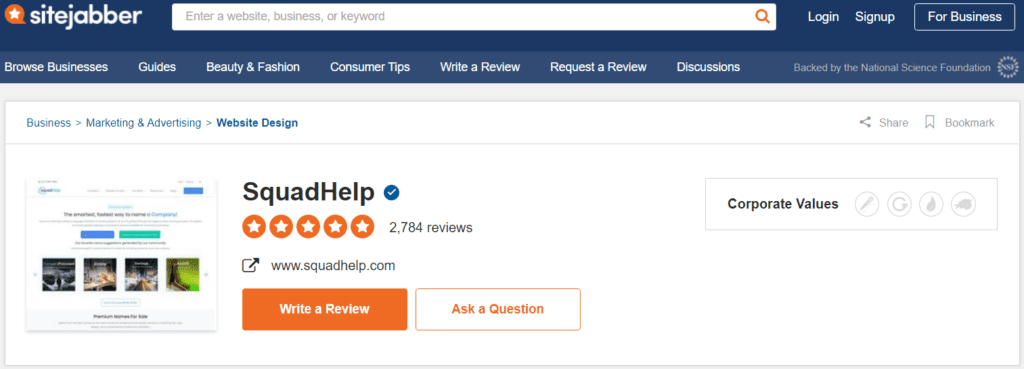Click the National Science Foundation NSF logo

pyautogui.click(x=1008, y=67)
